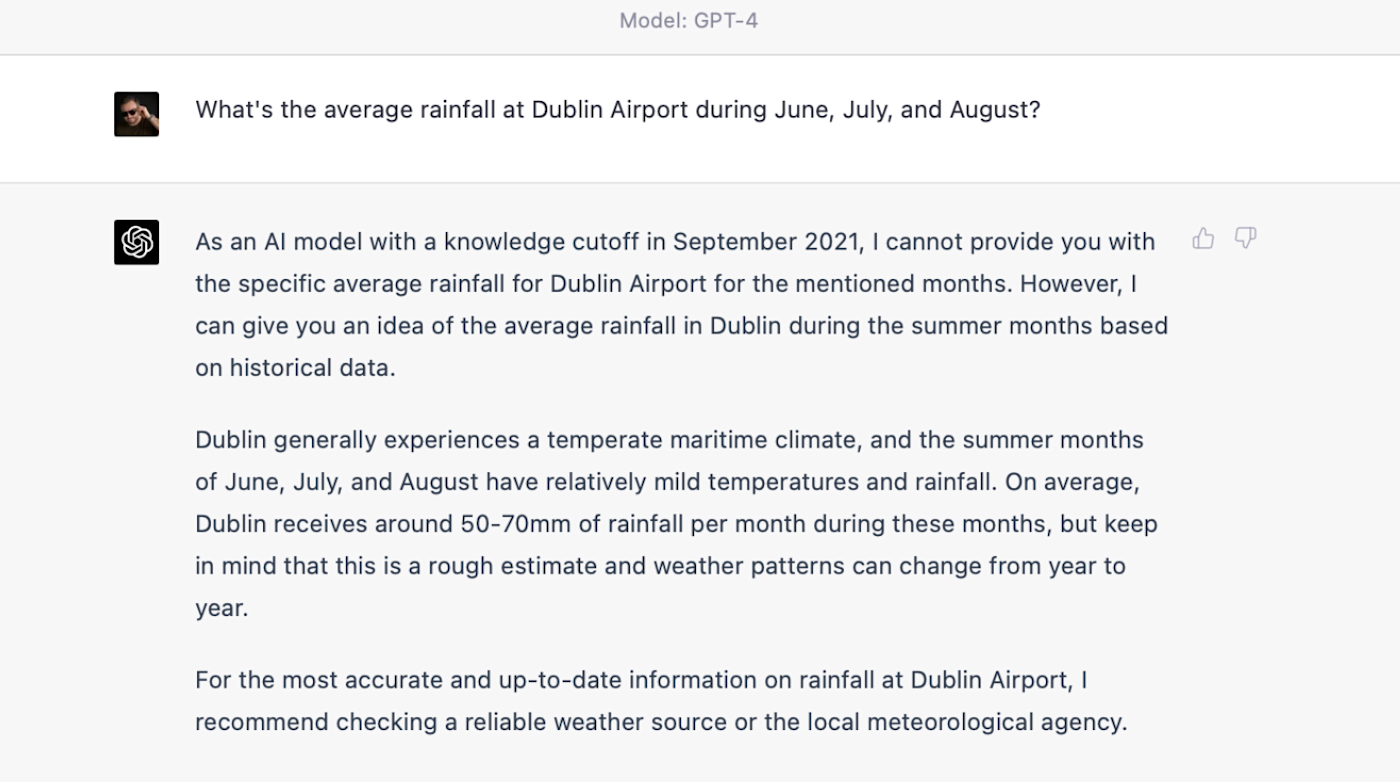Screen dimensions: 1400x782
Task: Click the user profile photo avatar
Action: (x=136, y=114)
